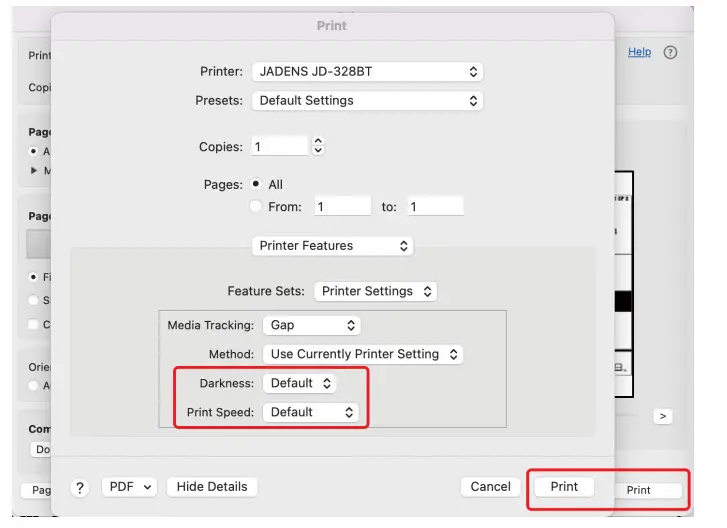Open the Presets dropdown
This screenshot has width=727, height=528.
(x=367, y=101)
